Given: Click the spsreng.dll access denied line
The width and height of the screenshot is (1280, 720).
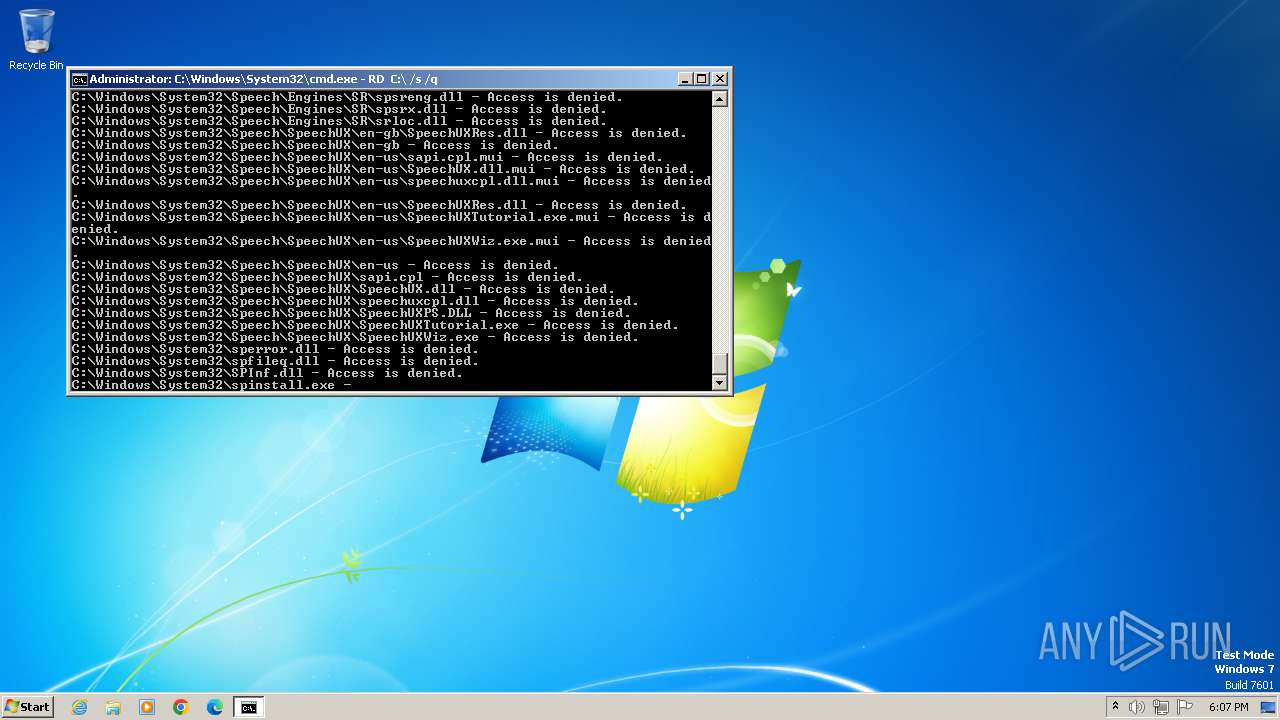Looking at the screenshot, I should [x=347, y=97].
